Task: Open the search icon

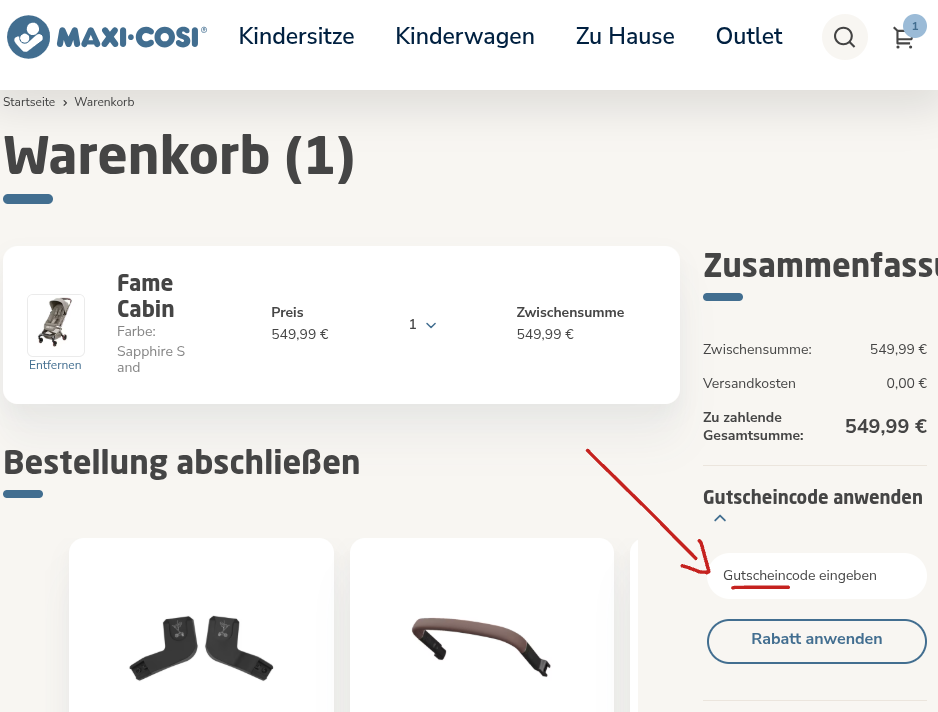Action: [844, 37]
